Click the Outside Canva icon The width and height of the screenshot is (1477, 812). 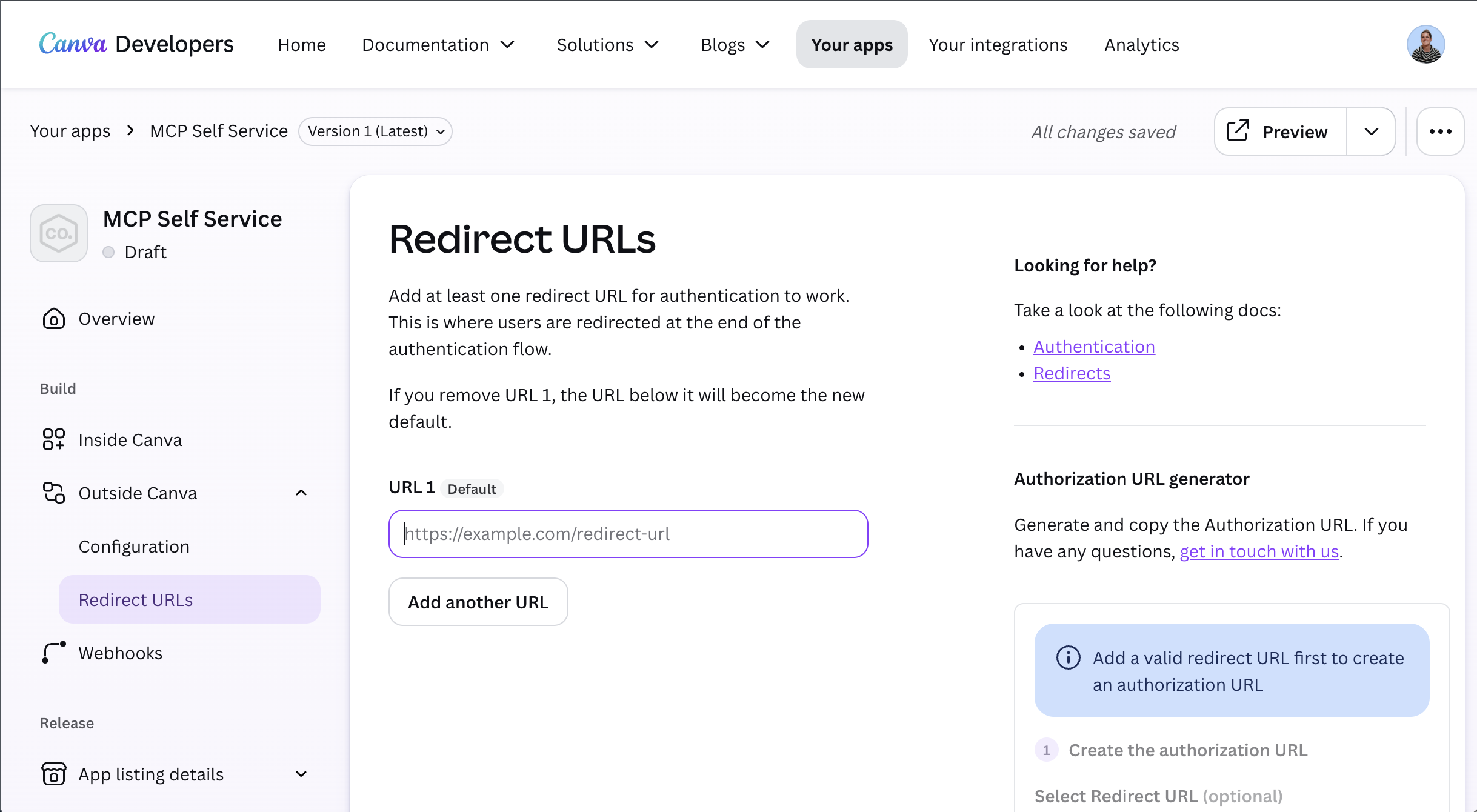[x=54, y=493]
